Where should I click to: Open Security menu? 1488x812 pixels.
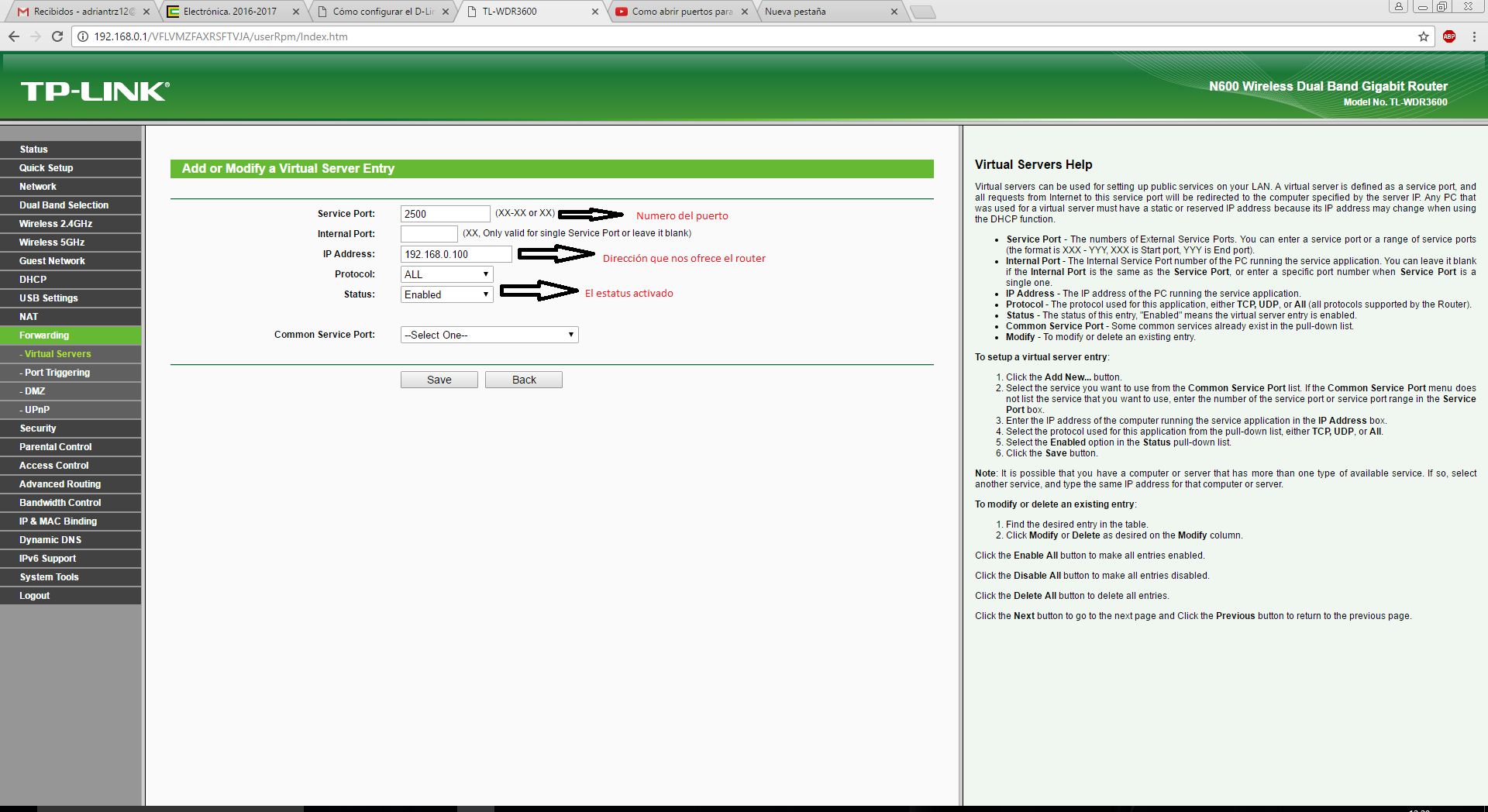(x=71, y=428)
